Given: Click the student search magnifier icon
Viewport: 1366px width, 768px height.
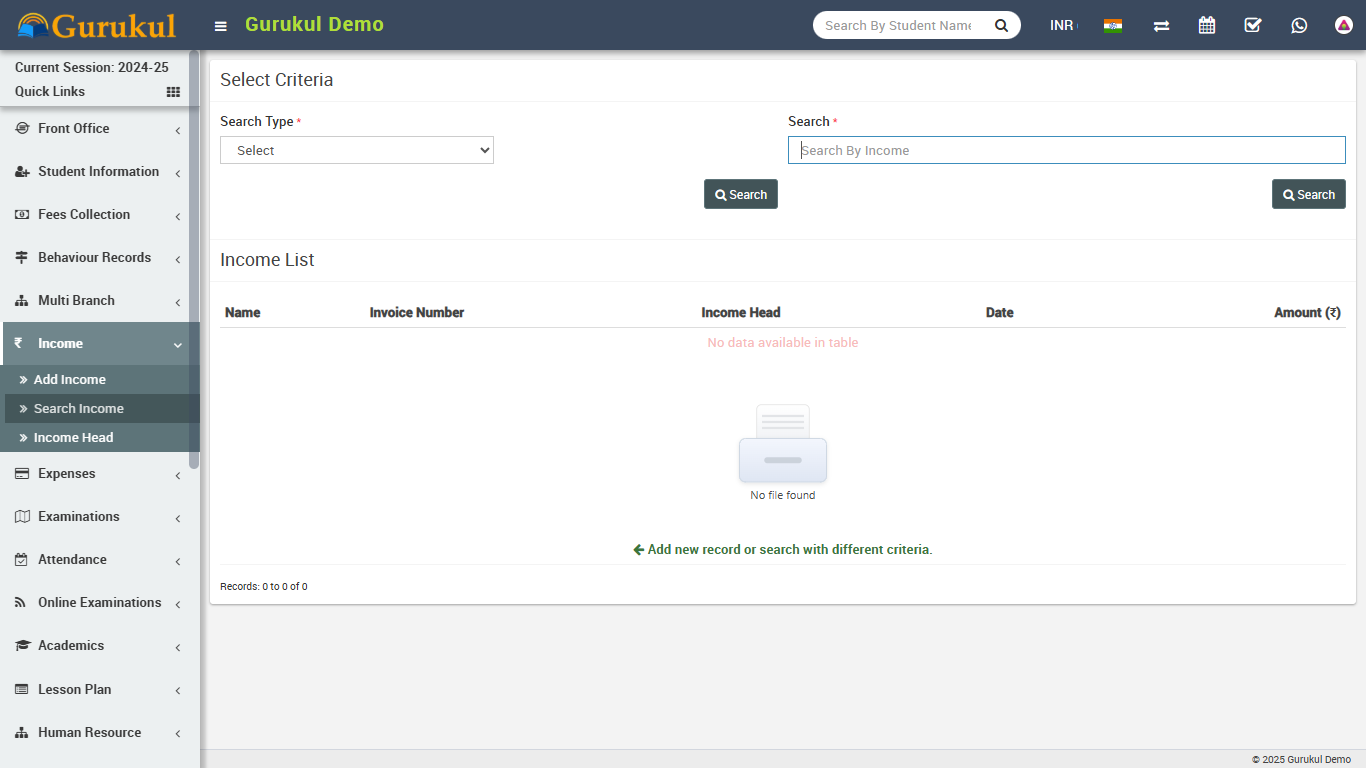Looking at the screenshot, I should click(x=1001, y=25).
